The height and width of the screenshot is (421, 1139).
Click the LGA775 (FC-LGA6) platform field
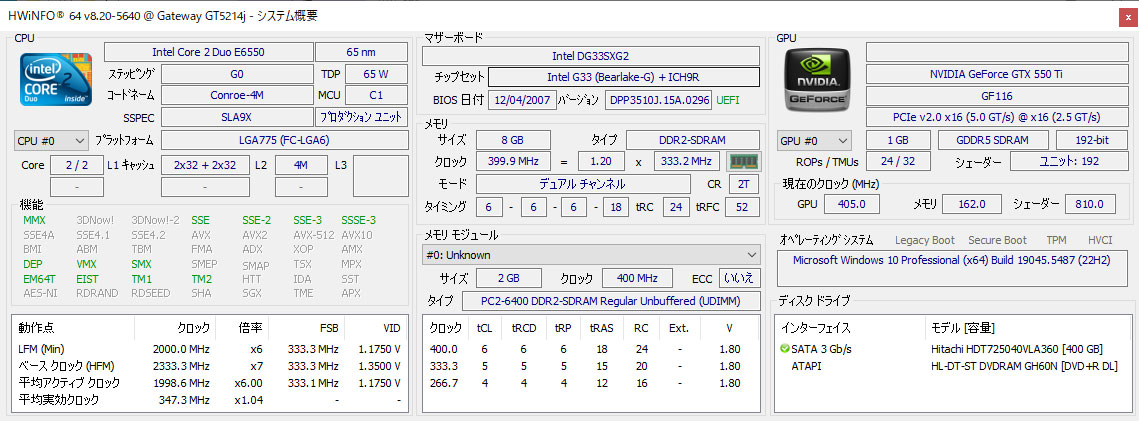(284, 140)
